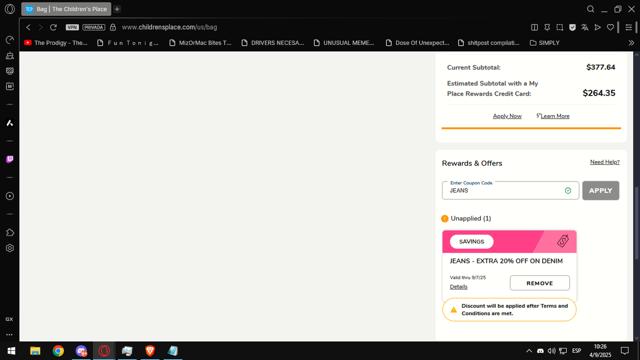Open The Prodigy YouTube bookmark

coord(56,43)
